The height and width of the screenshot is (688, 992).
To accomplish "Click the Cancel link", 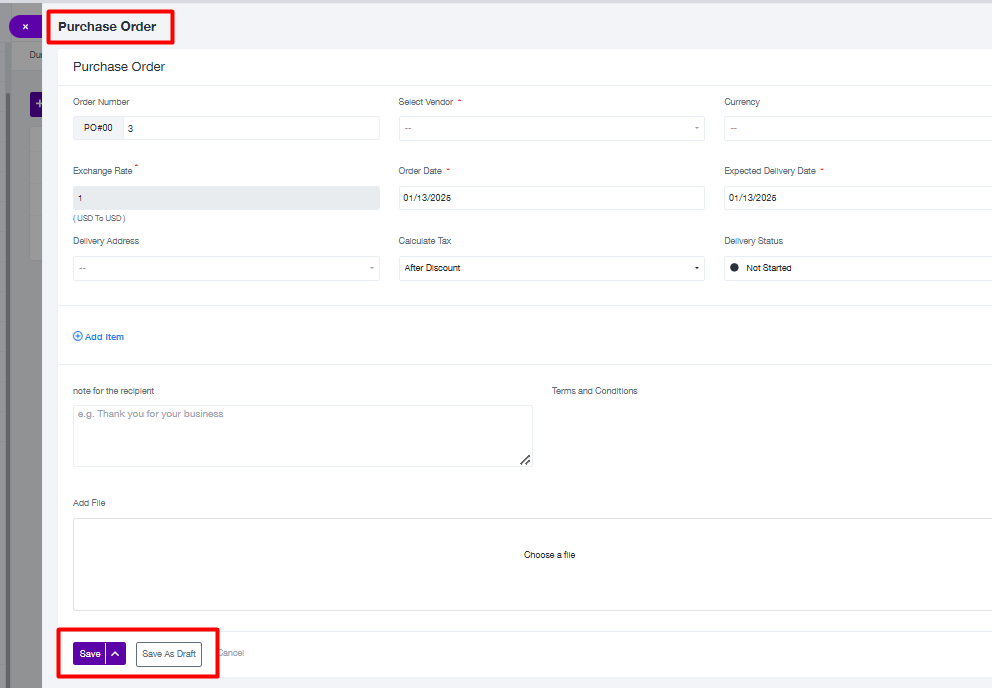I will 231,653.
